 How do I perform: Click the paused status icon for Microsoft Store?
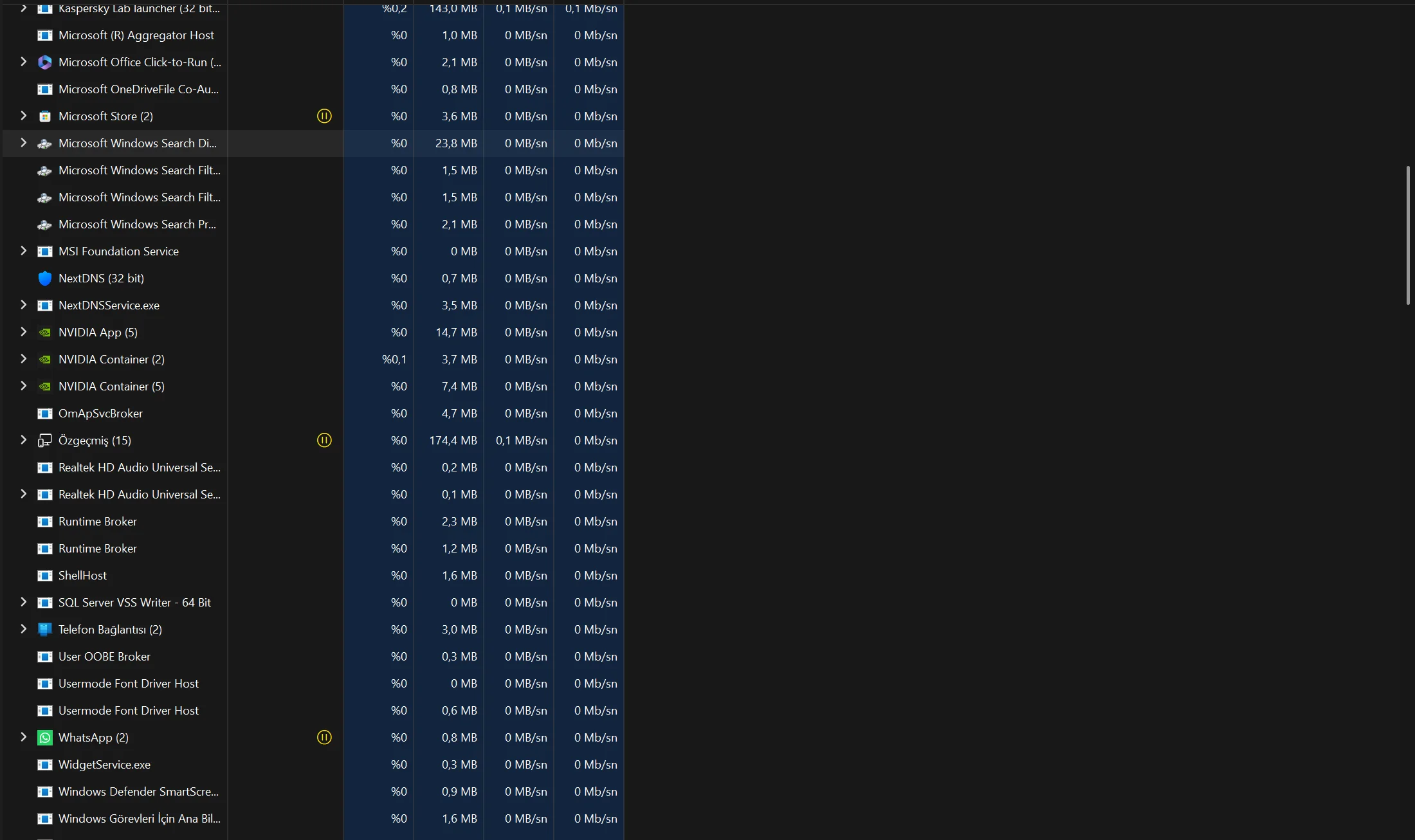(x=324, y=116)
